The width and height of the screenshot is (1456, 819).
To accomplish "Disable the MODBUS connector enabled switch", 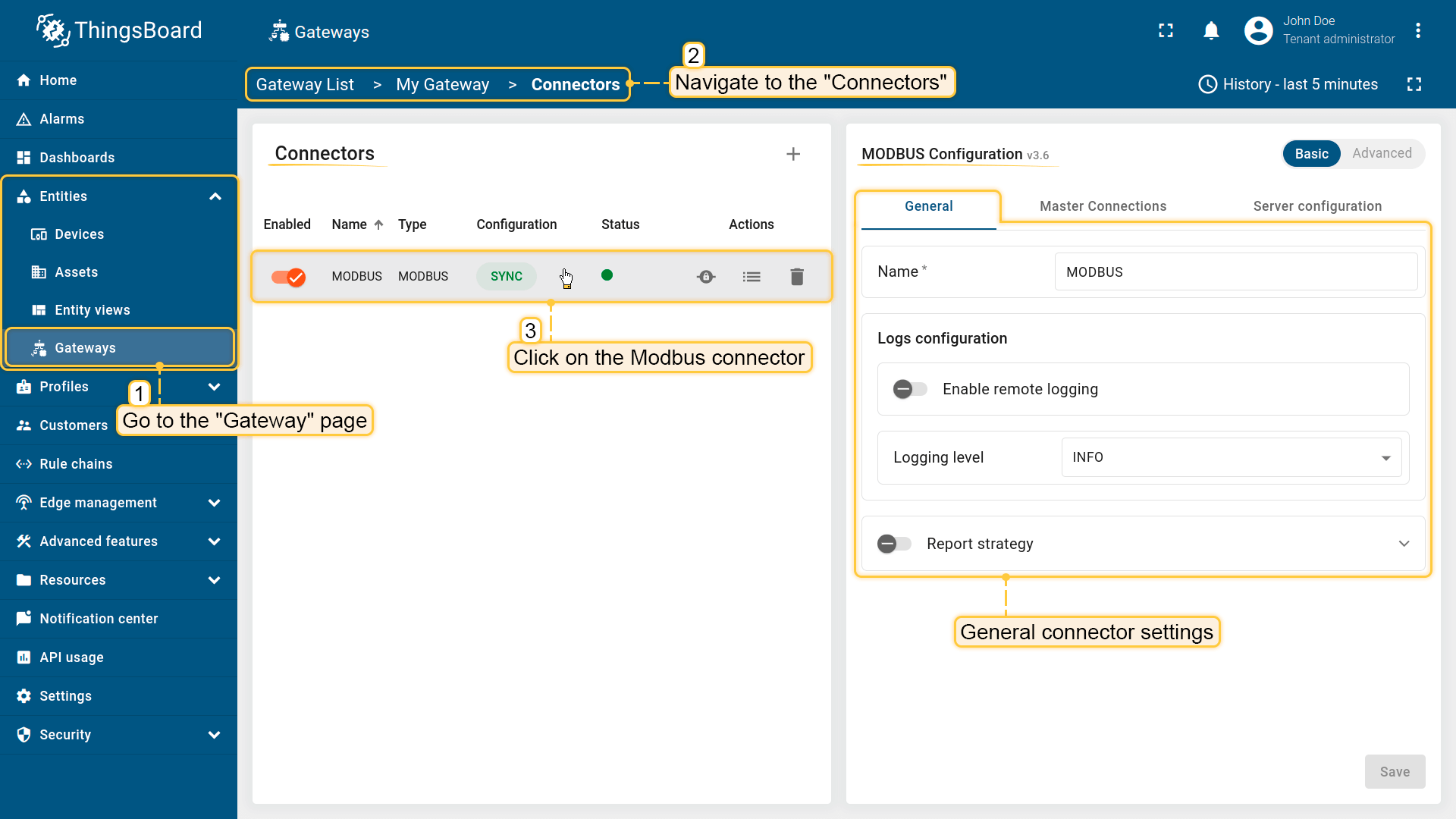I will point(288,277).
